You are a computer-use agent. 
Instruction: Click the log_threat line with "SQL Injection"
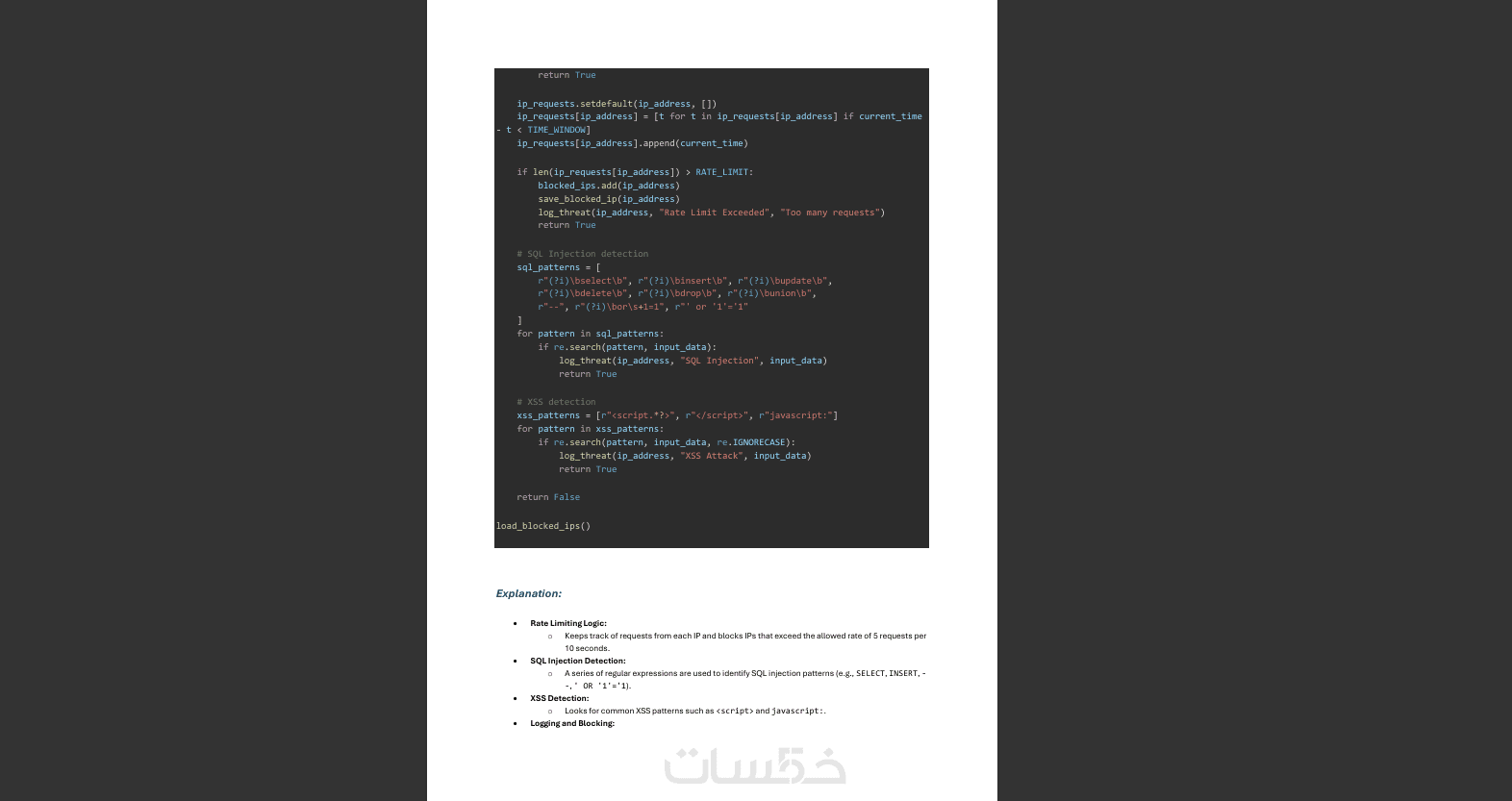coord(693,361)
